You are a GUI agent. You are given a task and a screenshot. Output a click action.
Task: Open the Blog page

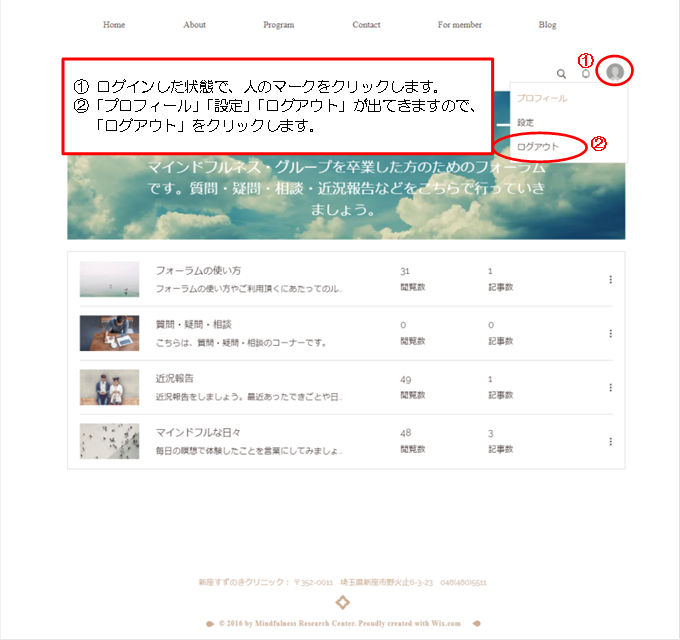(547, 25)
